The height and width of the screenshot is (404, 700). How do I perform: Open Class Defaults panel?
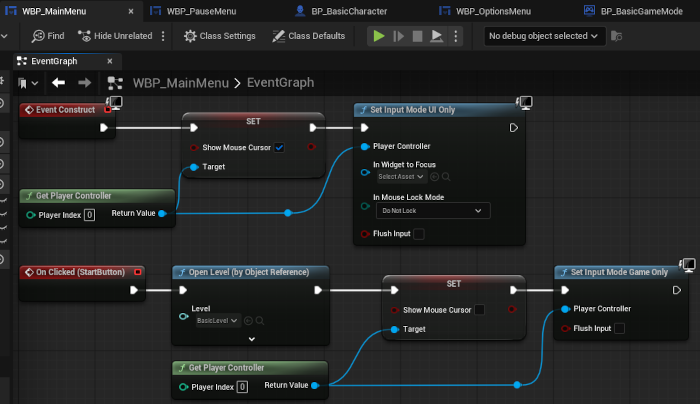308,36
